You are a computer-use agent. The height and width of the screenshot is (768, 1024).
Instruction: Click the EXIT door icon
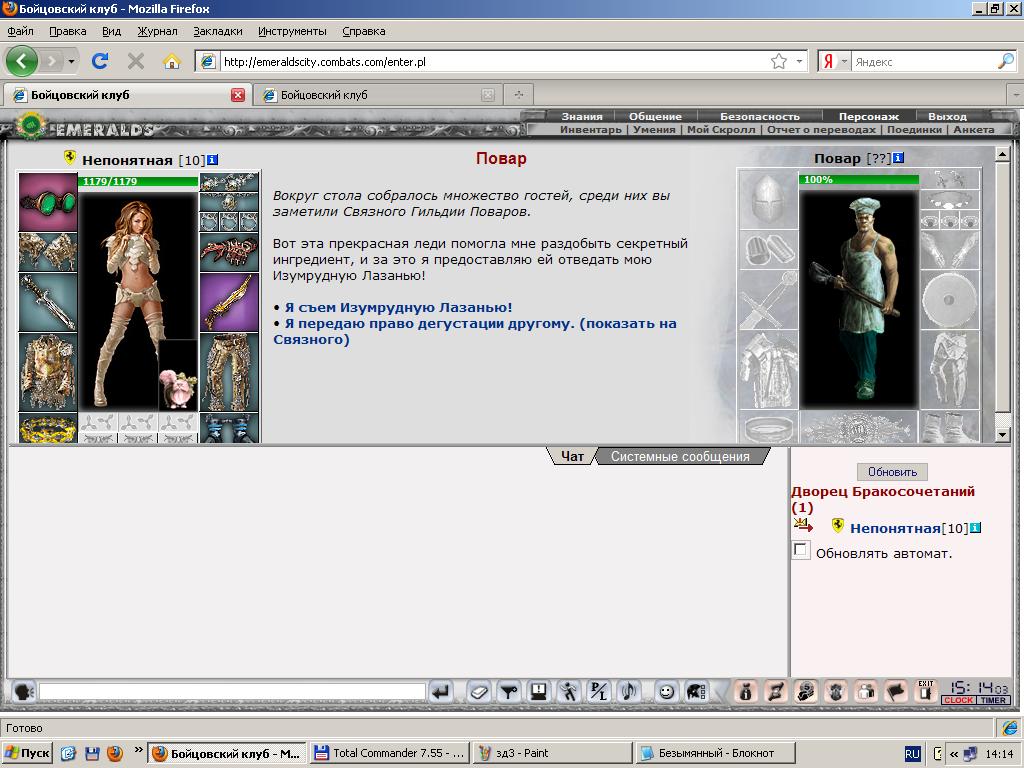point(925,691)
